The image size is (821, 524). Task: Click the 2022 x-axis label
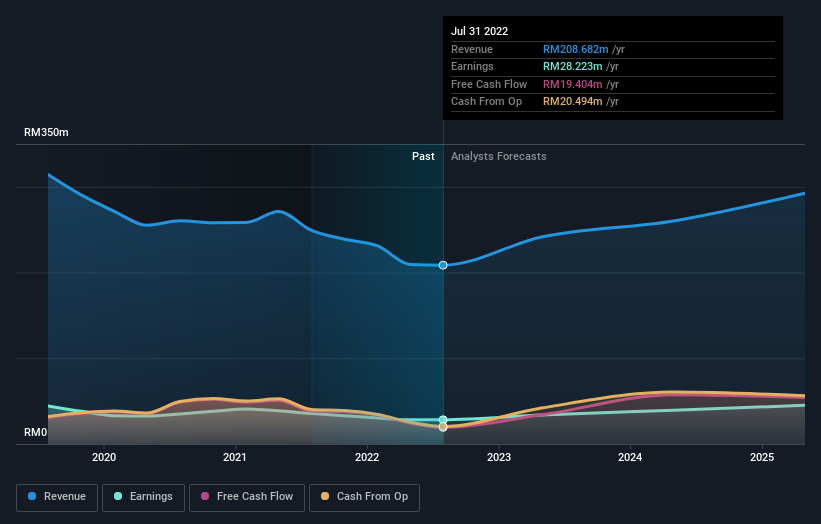tap(367, 457)
